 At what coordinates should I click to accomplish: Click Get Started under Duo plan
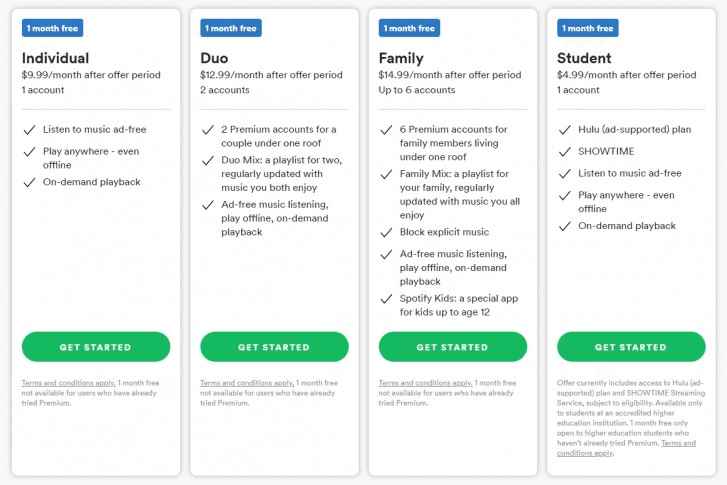point(274,347)
